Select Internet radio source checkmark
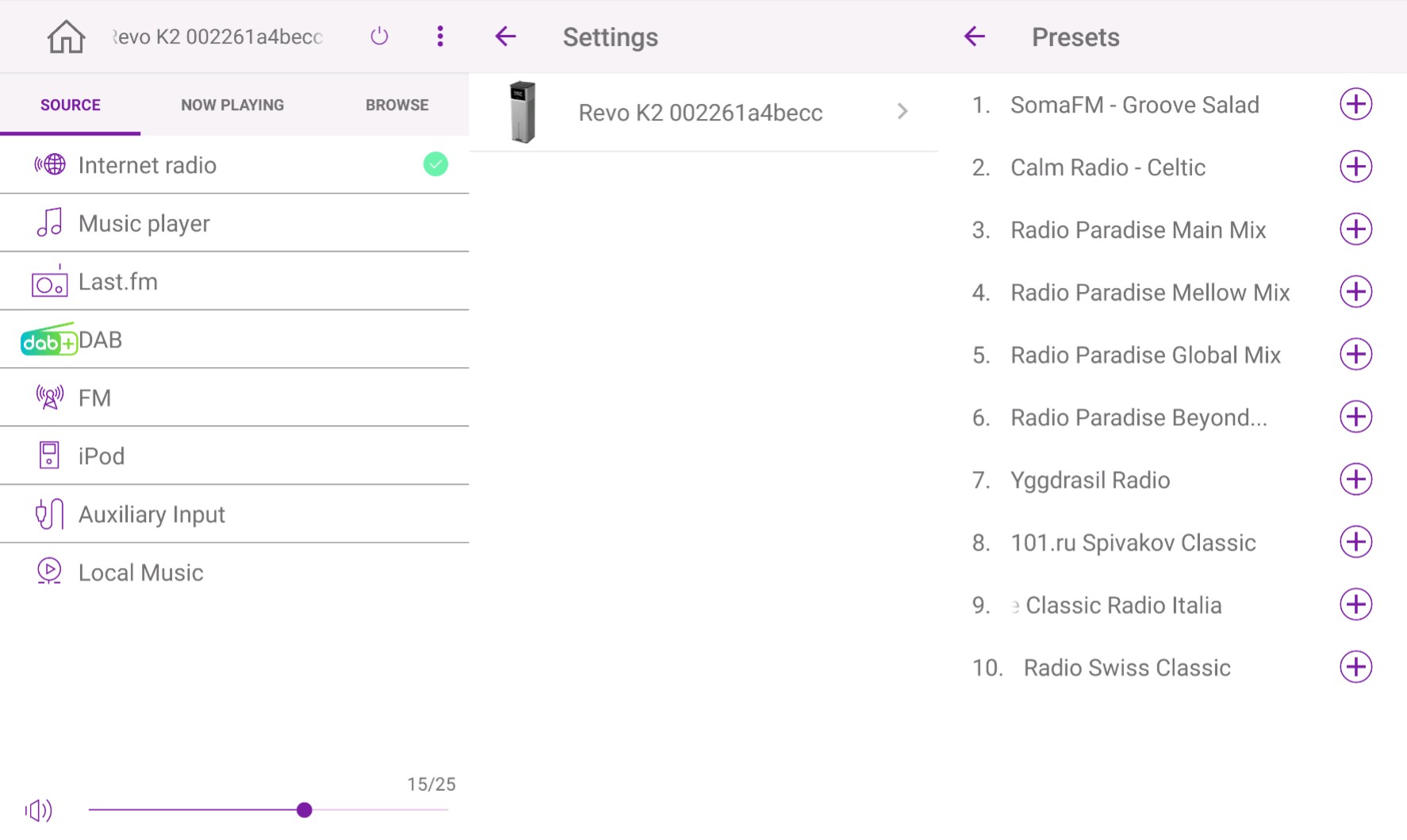1407x840 pixels. point(435,164)
